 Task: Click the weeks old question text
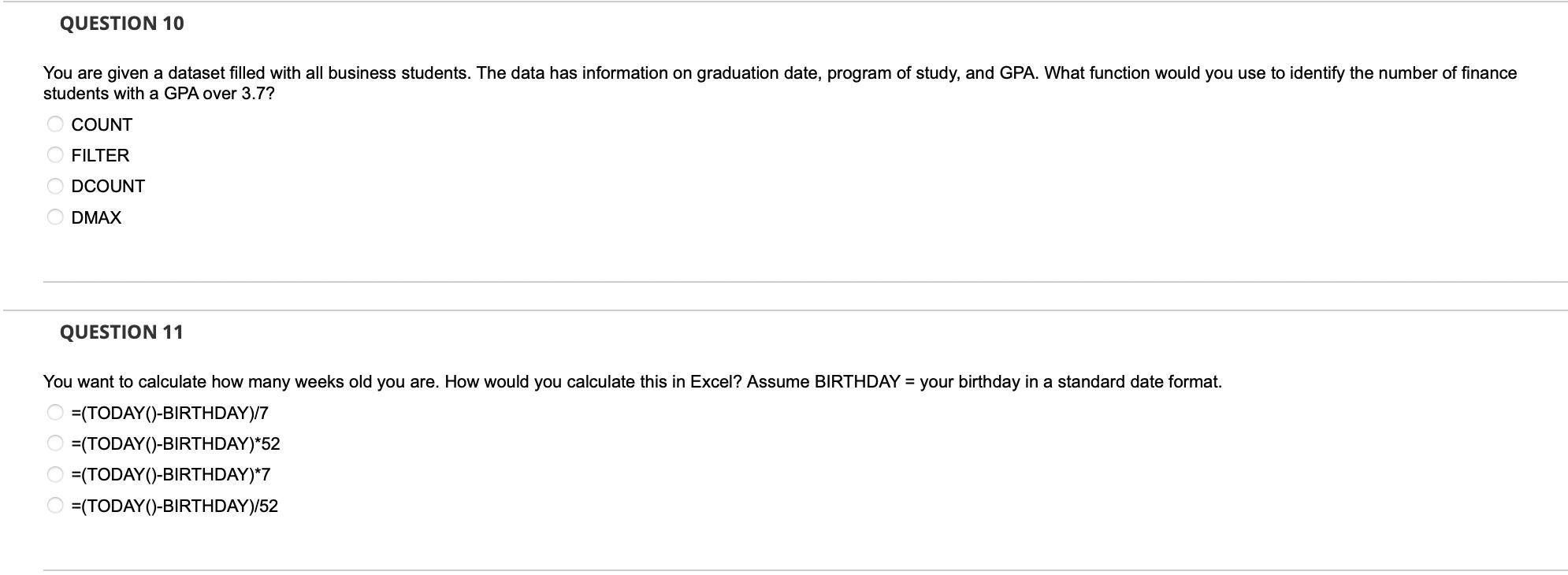pyautogui.click(x=632, y=382)
